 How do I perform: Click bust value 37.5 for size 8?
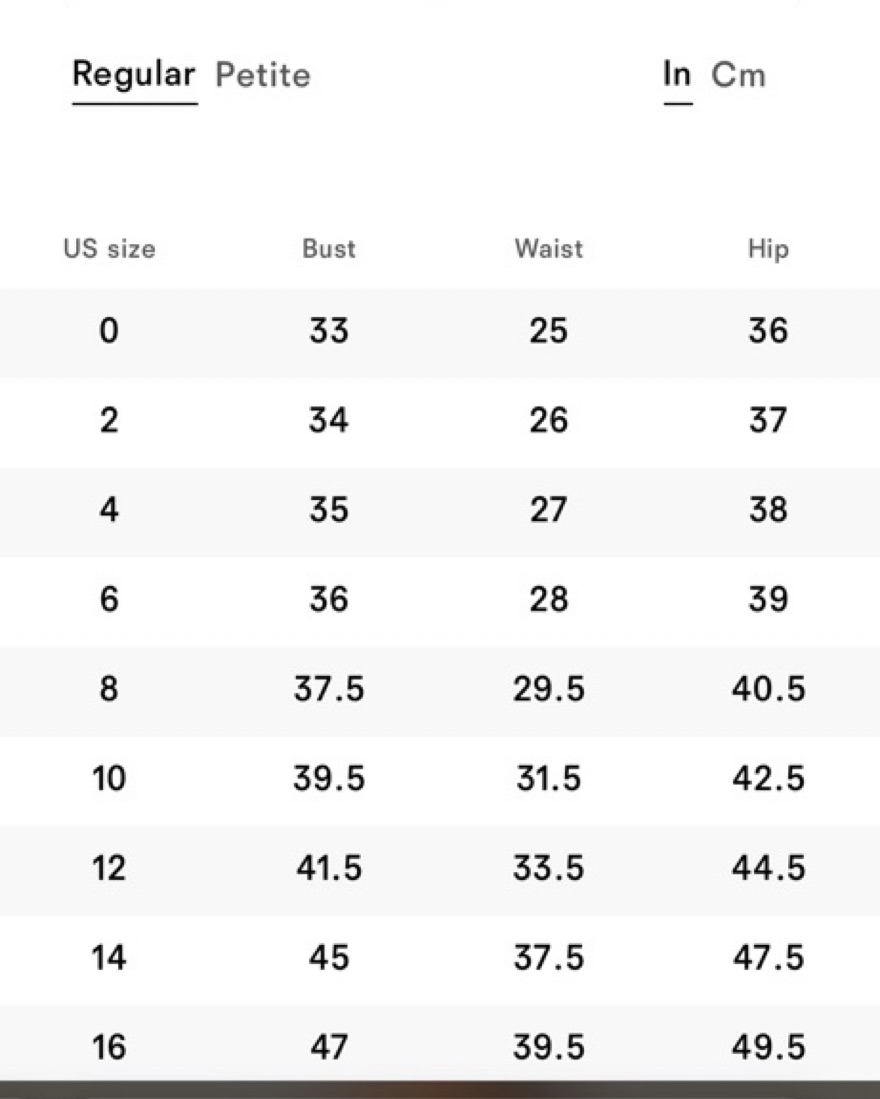click(329, 689)
